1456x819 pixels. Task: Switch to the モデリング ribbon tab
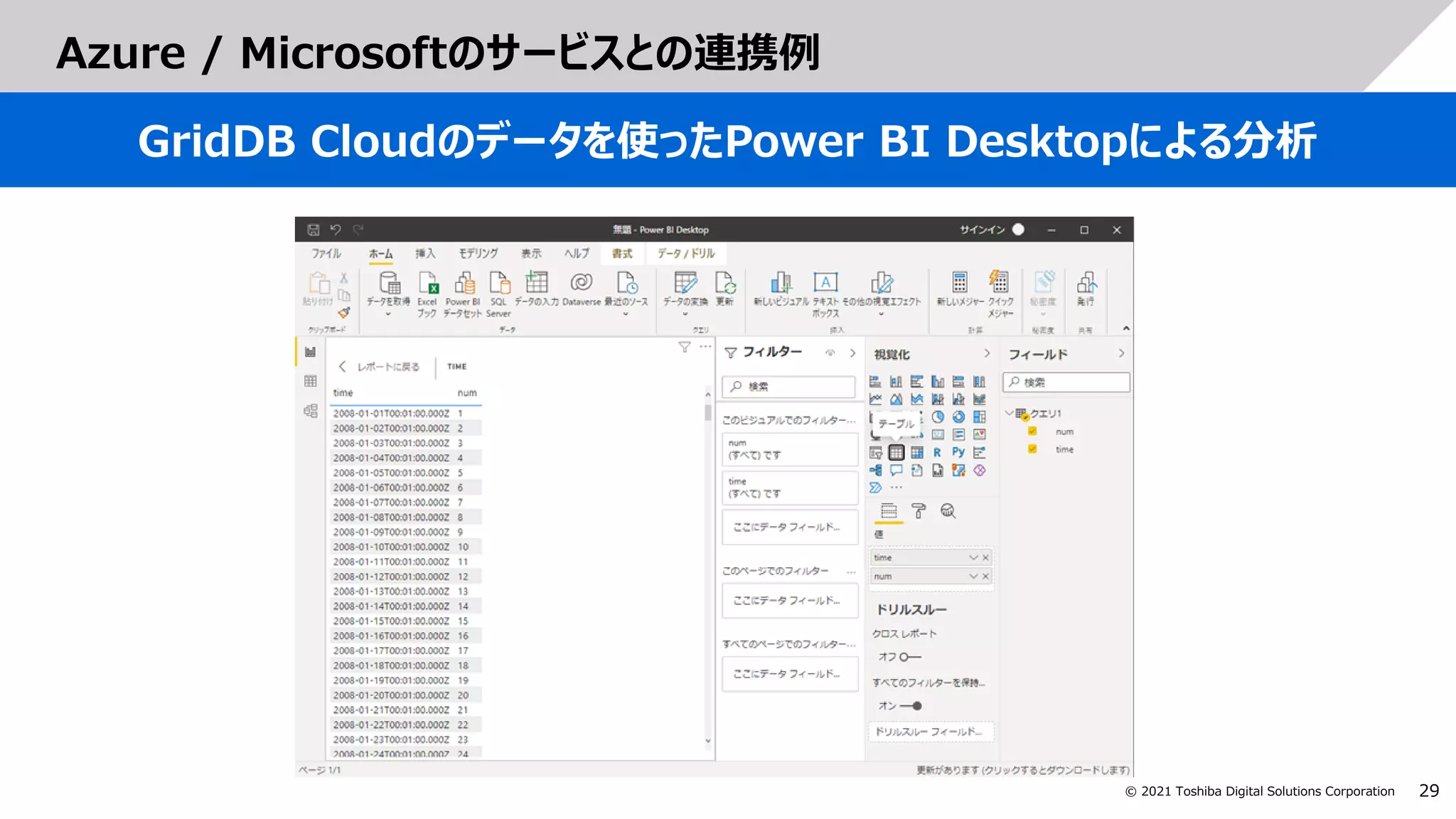[478, 254]
